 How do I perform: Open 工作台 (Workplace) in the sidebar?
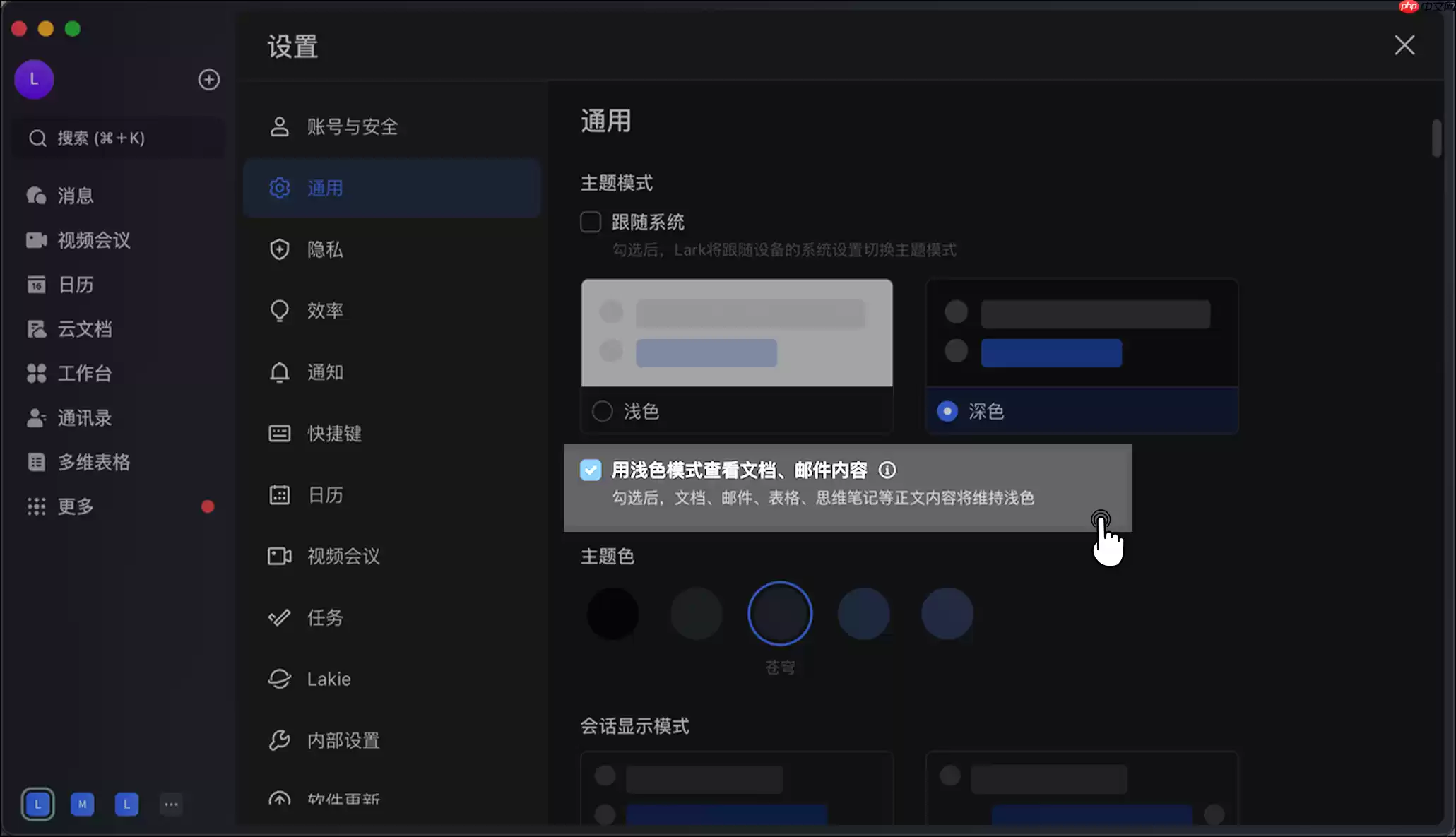pyautogui.click(x=85, y=374)
